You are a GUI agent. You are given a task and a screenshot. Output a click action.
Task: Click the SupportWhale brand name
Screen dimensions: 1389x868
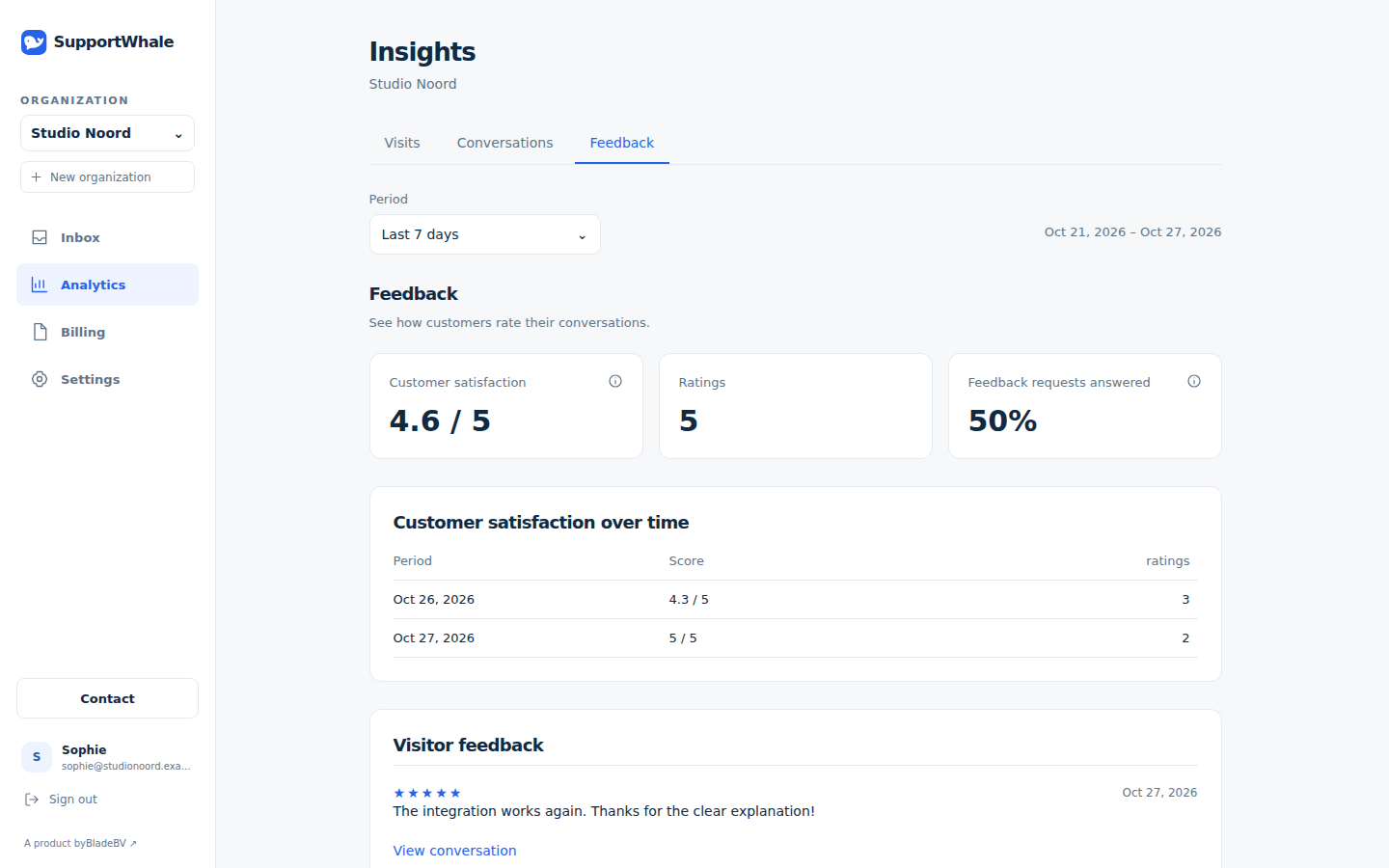114,41
